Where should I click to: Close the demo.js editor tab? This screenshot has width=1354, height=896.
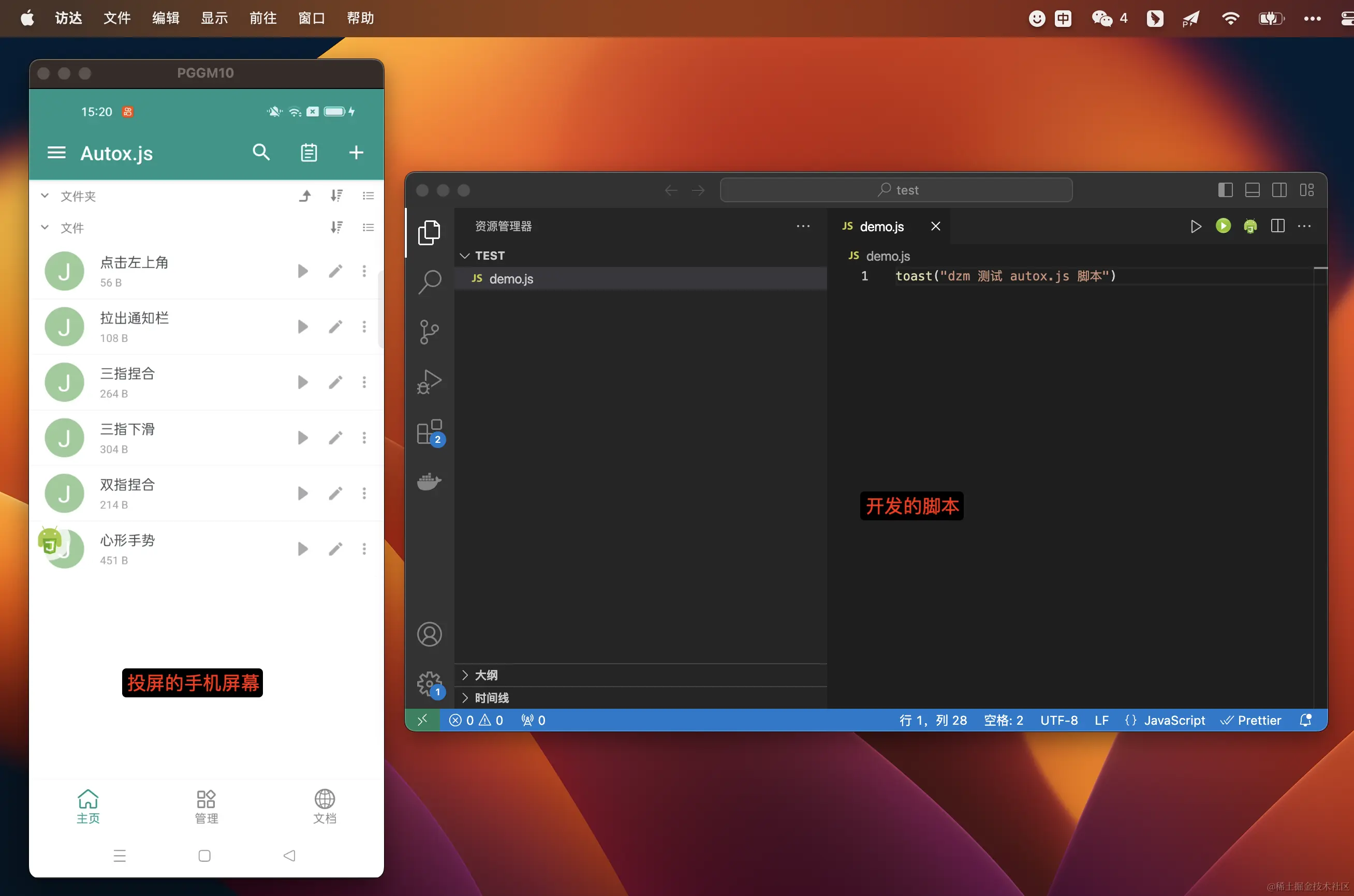tap(936, 226)
